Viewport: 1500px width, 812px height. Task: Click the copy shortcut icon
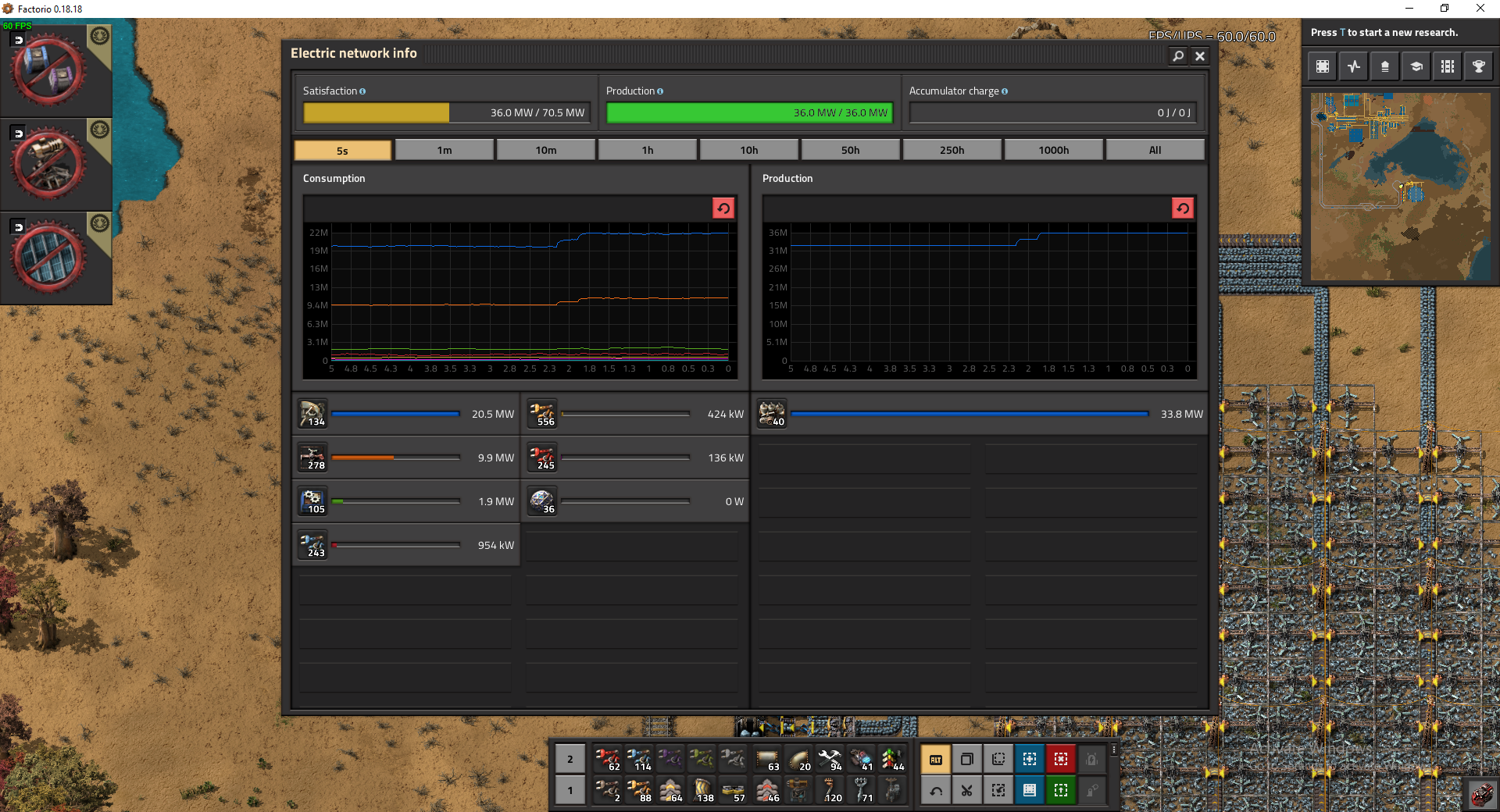(967, 759)
